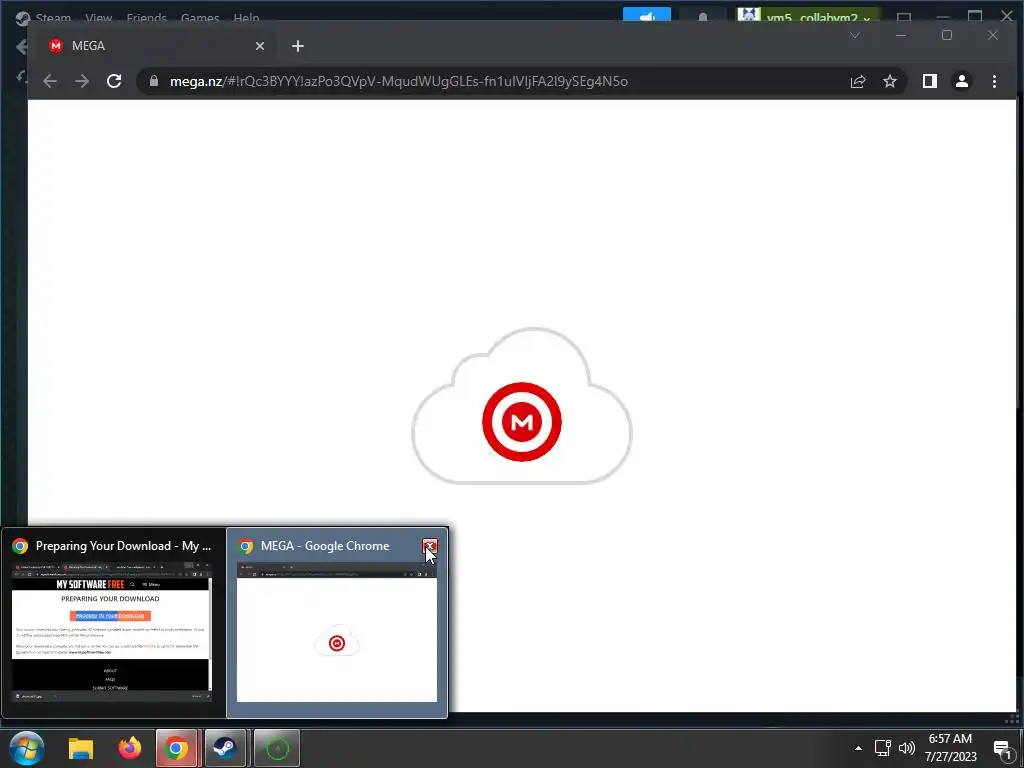Open the Steam menu in Steam window

53,18
